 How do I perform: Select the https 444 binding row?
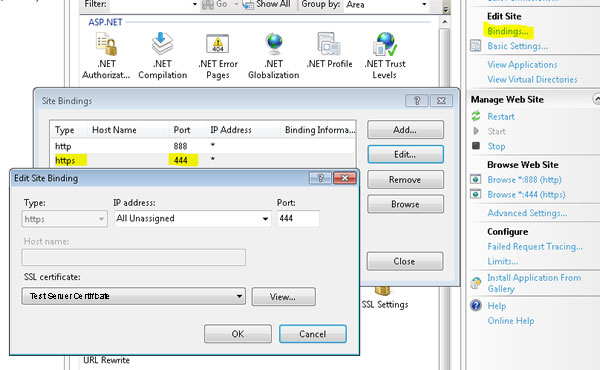(x=203, y=160)
